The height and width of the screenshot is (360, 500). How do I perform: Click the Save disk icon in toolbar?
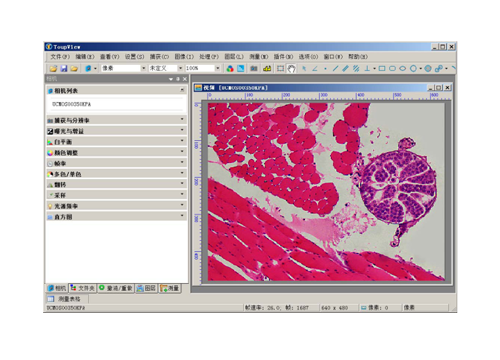tap(64, 68)
